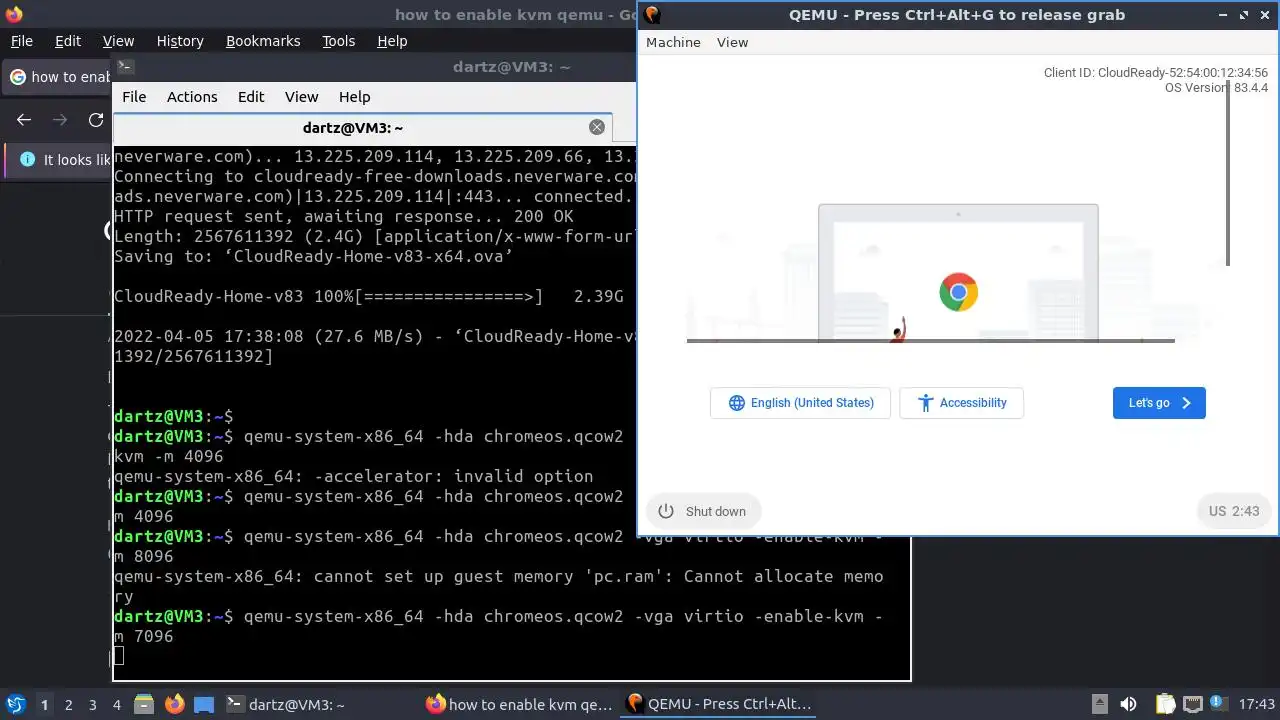The height and width of the screenshot is (720, 1280).
Task: Click the update notifier tray icon
Action: tap(1219, 704)
